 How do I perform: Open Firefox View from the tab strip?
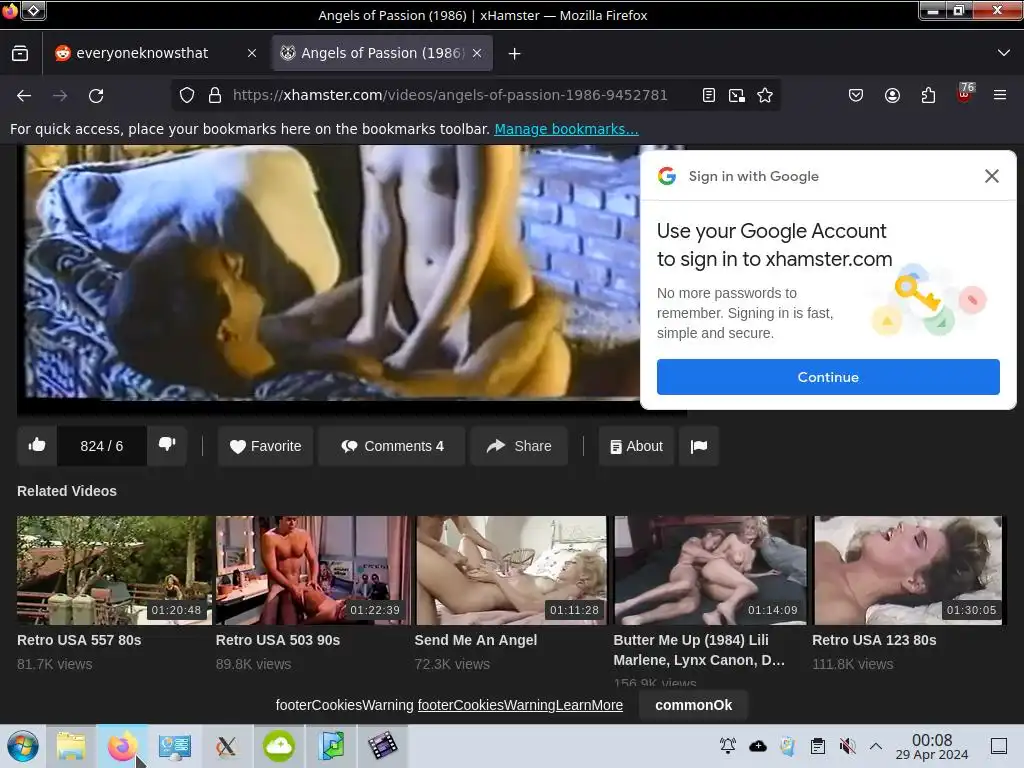click(x=20, y=54)
